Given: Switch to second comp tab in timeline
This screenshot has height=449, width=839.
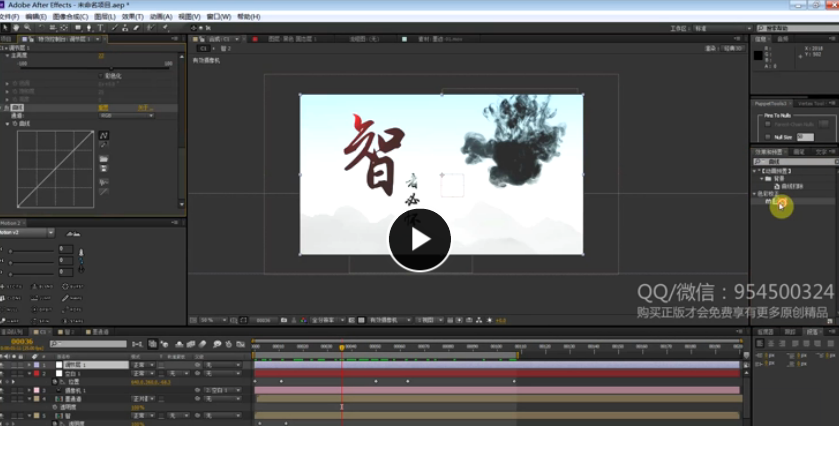Looking at the screenshot, I should [65, 332].
